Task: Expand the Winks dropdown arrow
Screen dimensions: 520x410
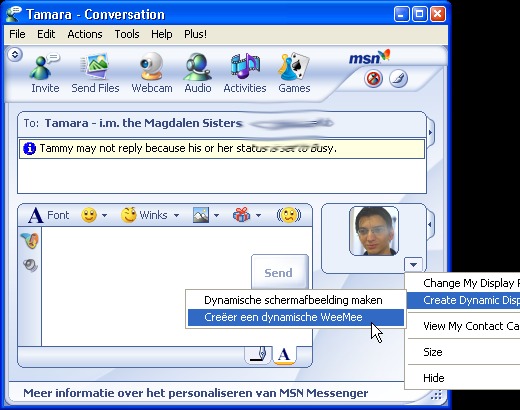Action: 176,216
